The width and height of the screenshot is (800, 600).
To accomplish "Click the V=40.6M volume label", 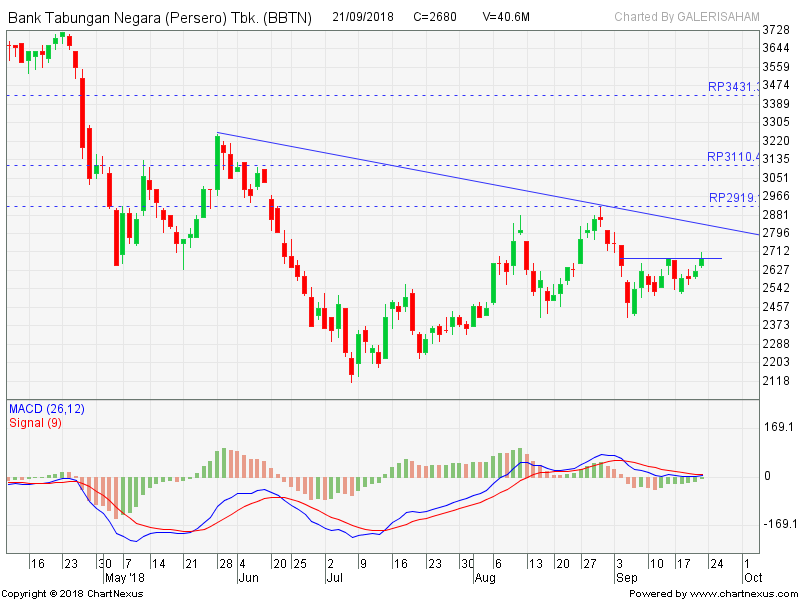I will [508, 17].
